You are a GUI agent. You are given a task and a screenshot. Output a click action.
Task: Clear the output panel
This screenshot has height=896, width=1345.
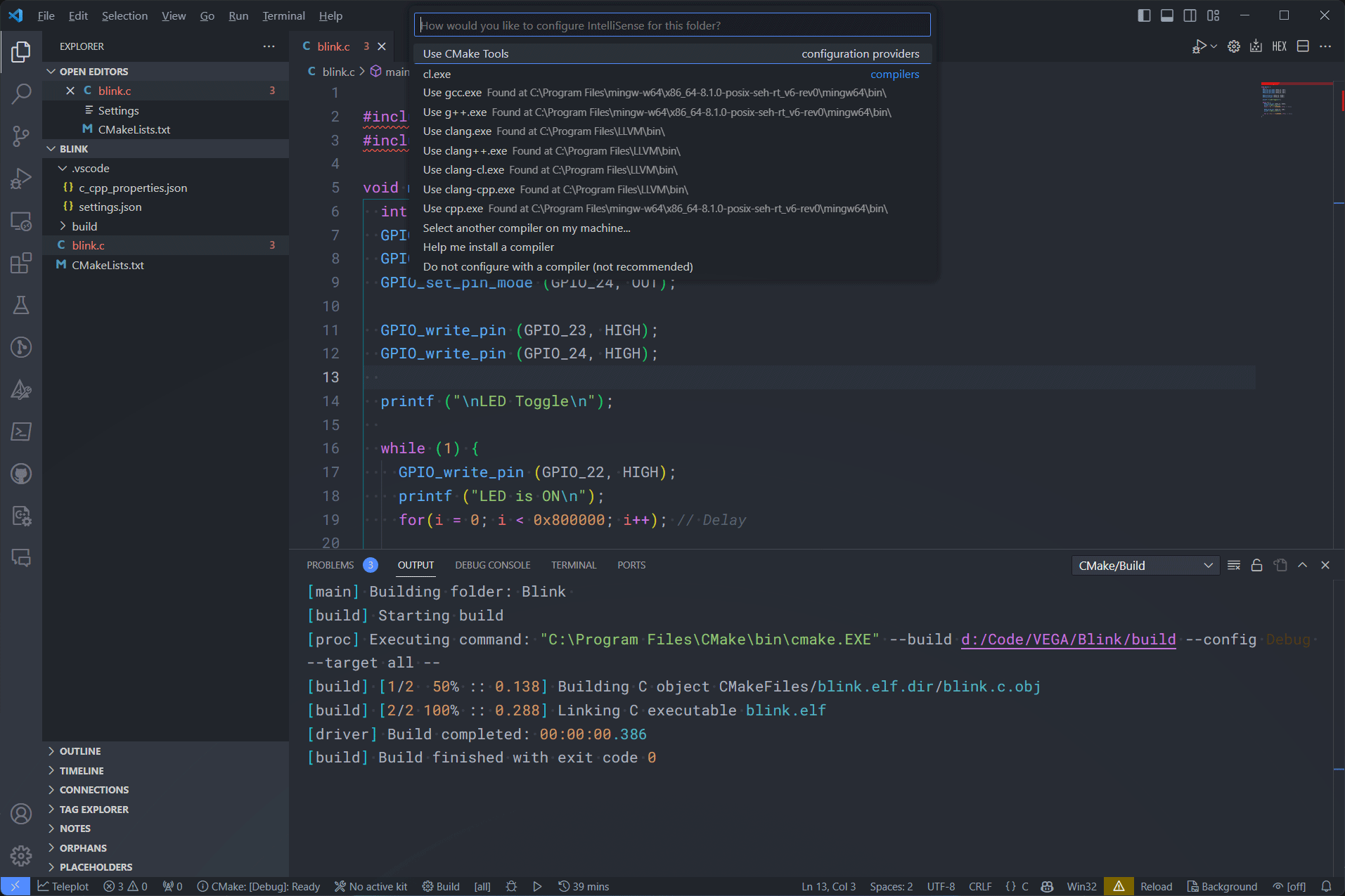pyautogui.click(x=1233, y=565)
